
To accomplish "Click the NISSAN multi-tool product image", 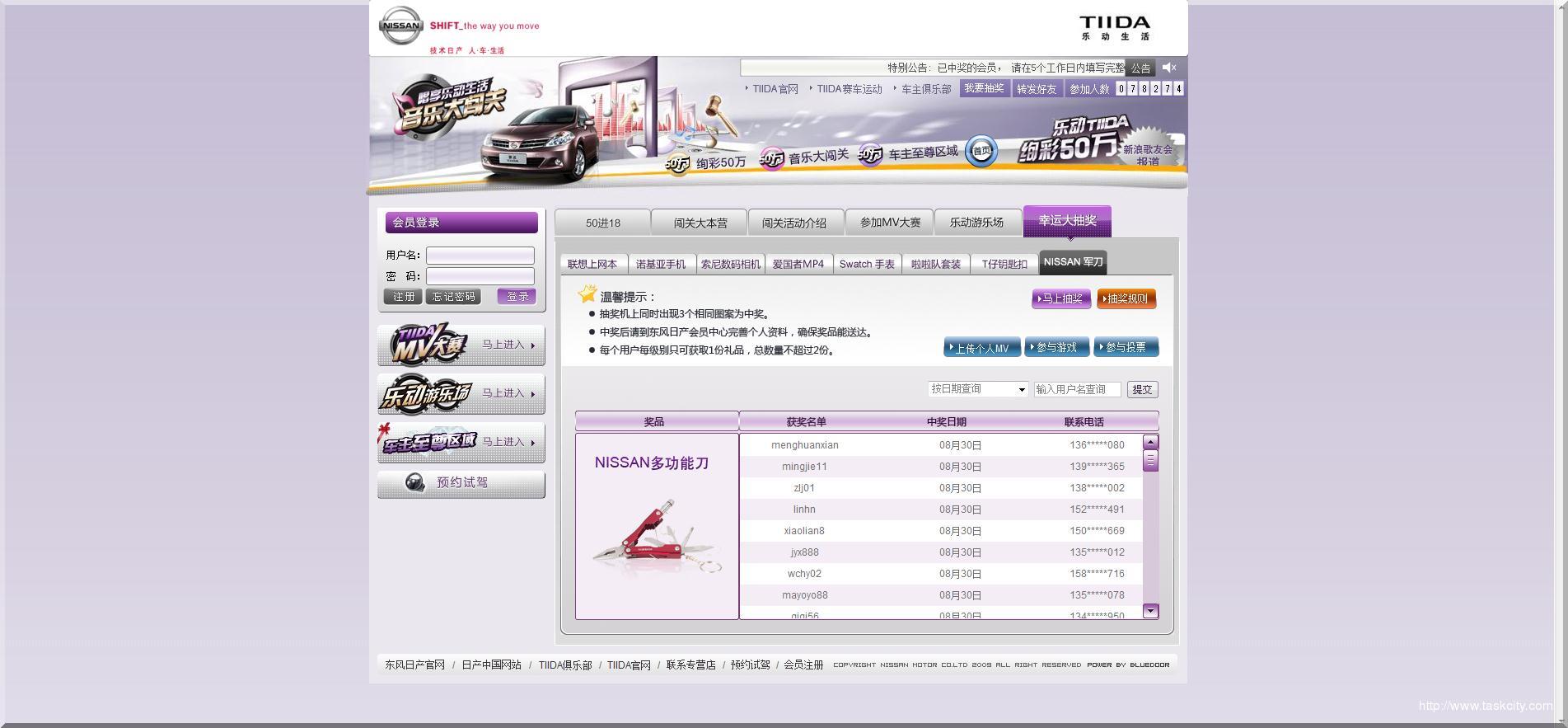I will point(657,536).
